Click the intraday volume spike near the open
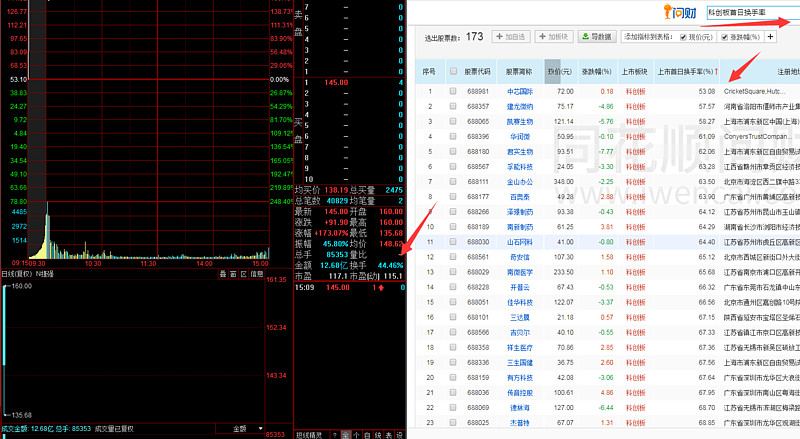 [x=47, y=232]
